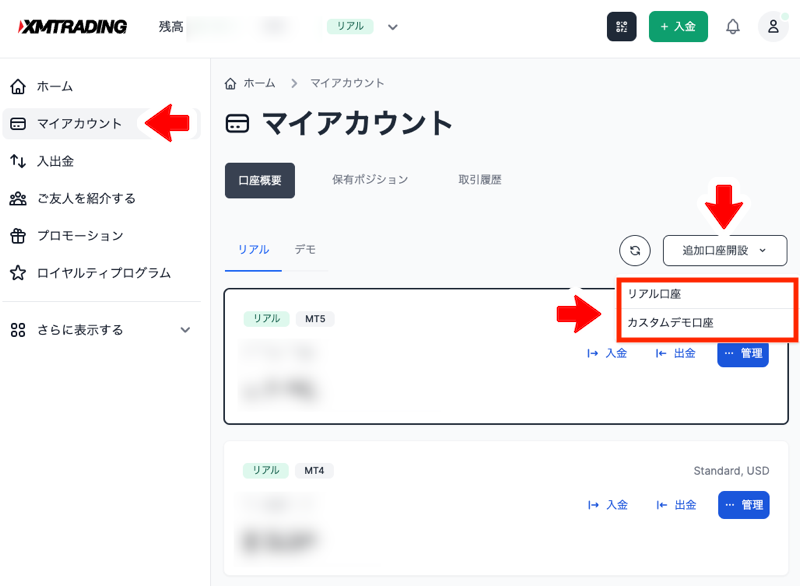The width and height of the screenshot is (800, 586).
Task: Click マイアカウント breadcrumb text
Action: click(x=347, y=83)
